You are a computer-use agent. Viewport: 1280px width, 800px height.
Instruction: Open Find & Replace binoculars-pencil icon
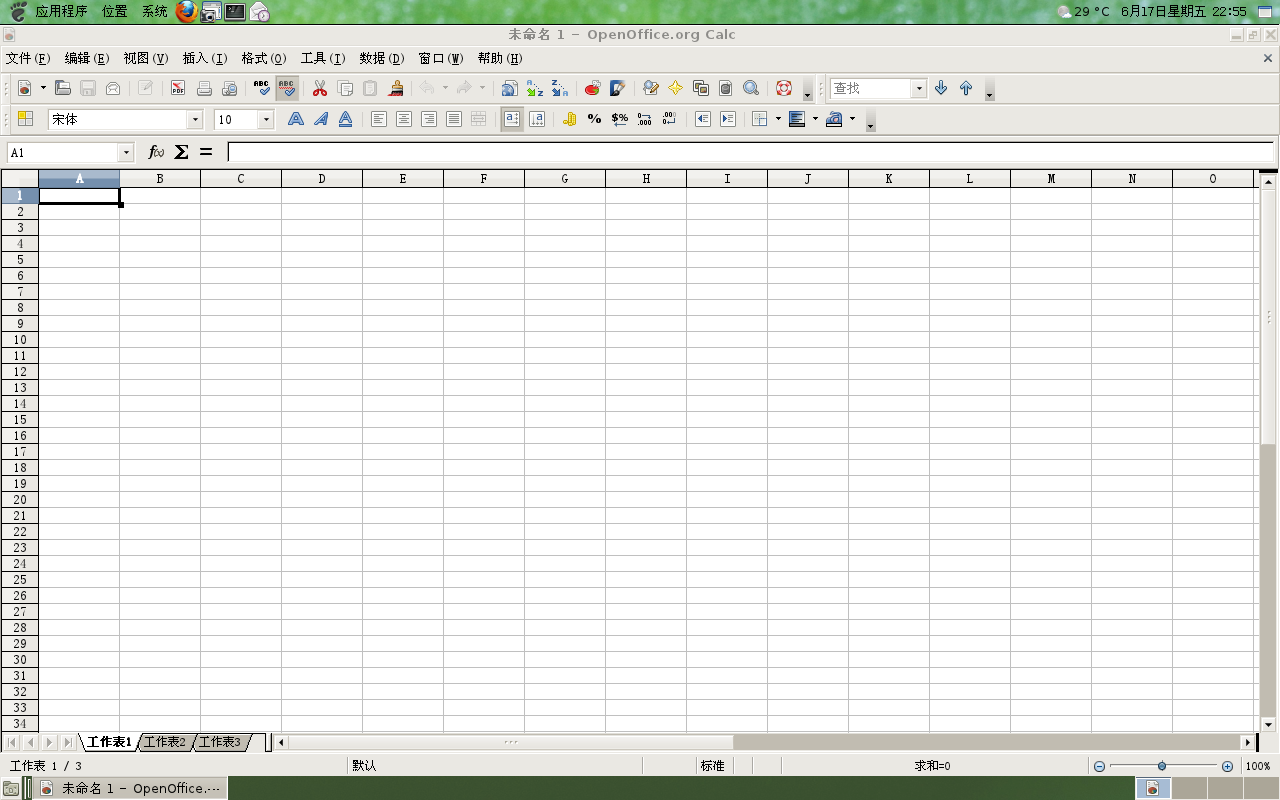click(x=651, y=88)
